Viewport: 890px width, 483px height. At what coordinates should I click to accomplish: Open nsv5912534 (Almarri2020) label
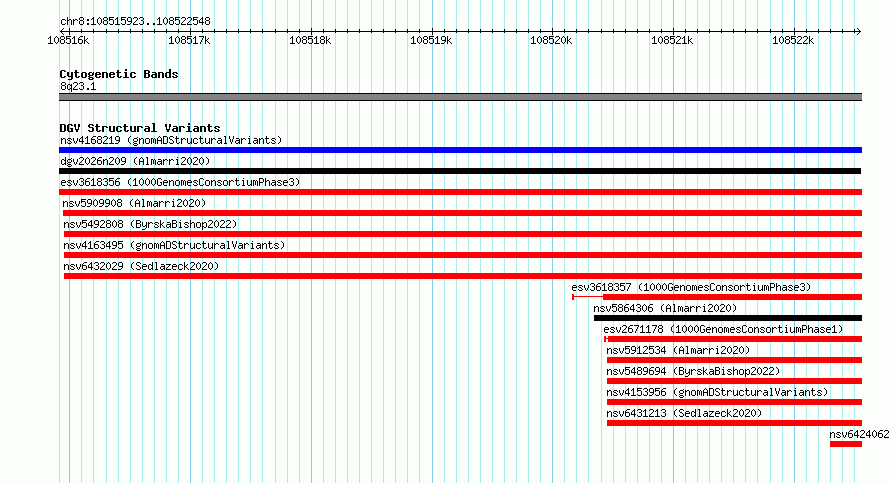pos(678,350)
